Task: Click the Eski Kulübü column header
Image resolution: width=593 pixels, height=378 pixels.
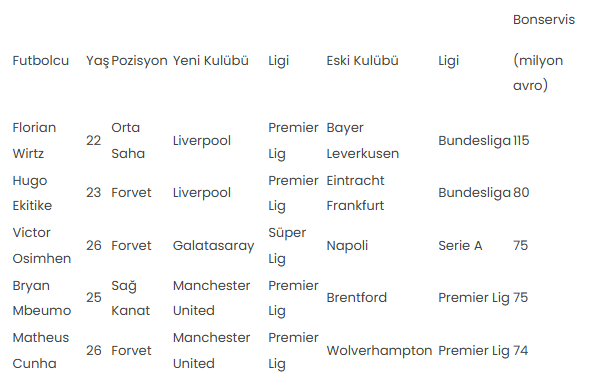Action: [362, 60]
